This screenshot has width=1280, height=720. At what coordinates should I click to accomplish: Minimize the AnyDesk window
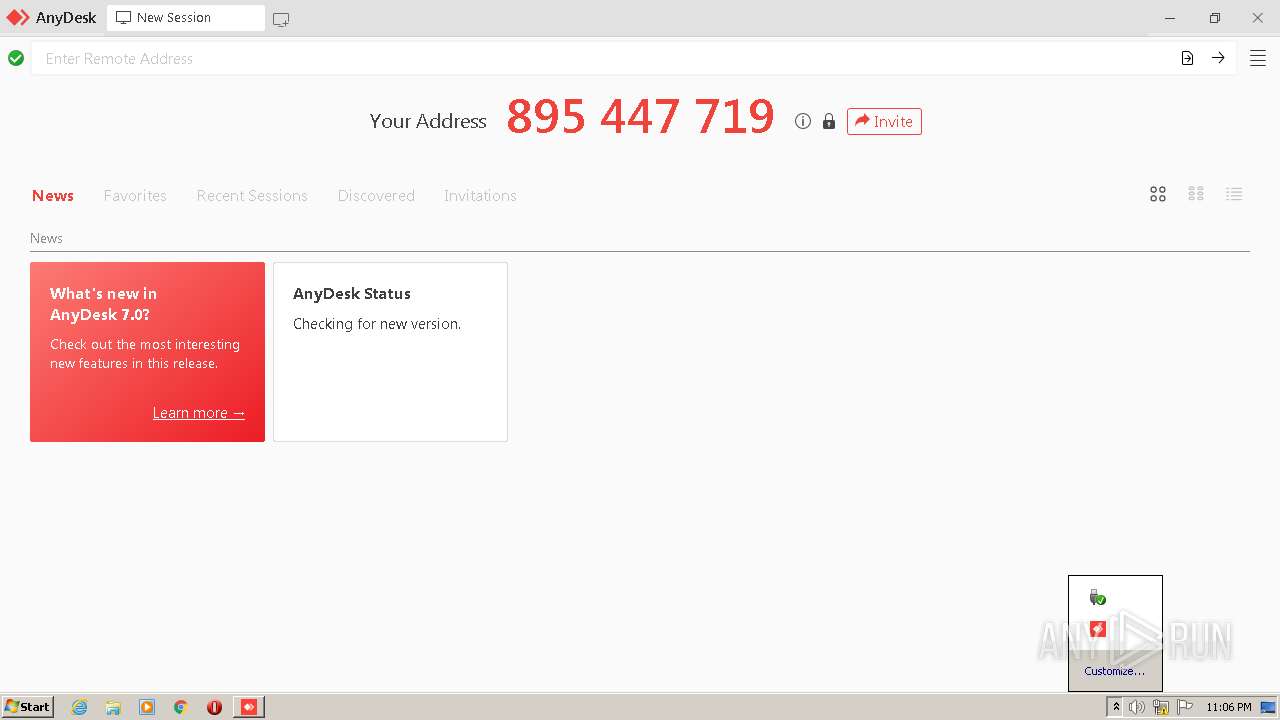click(1171, 18)
